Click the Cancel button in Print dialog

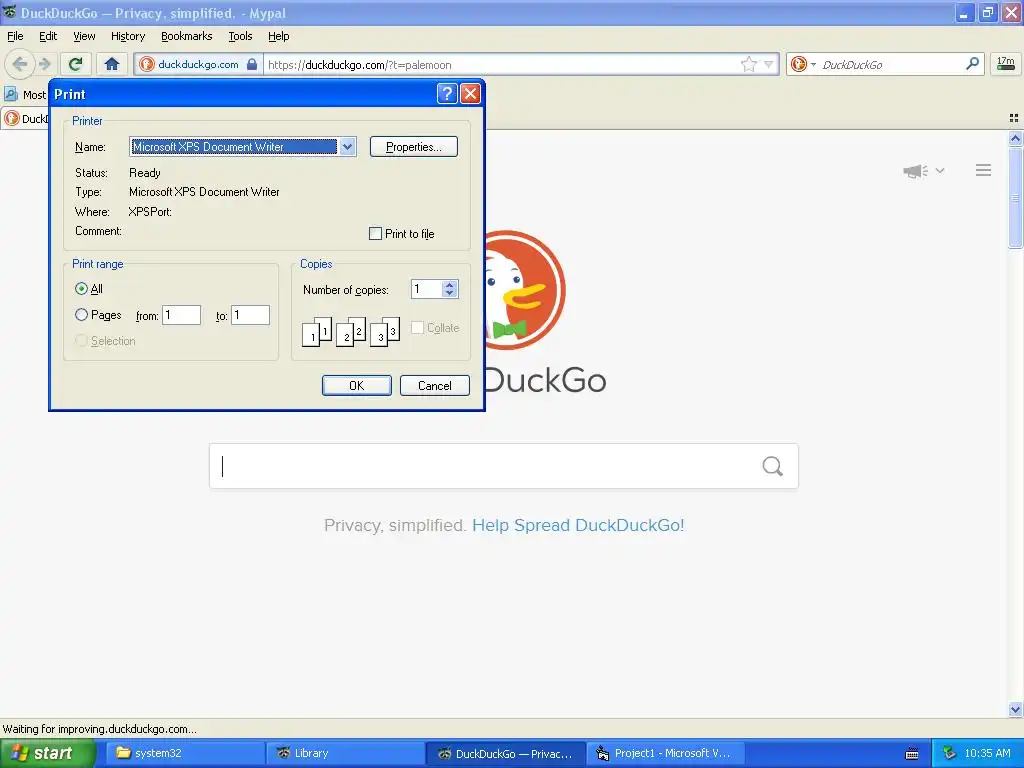[x=434, y=385]
